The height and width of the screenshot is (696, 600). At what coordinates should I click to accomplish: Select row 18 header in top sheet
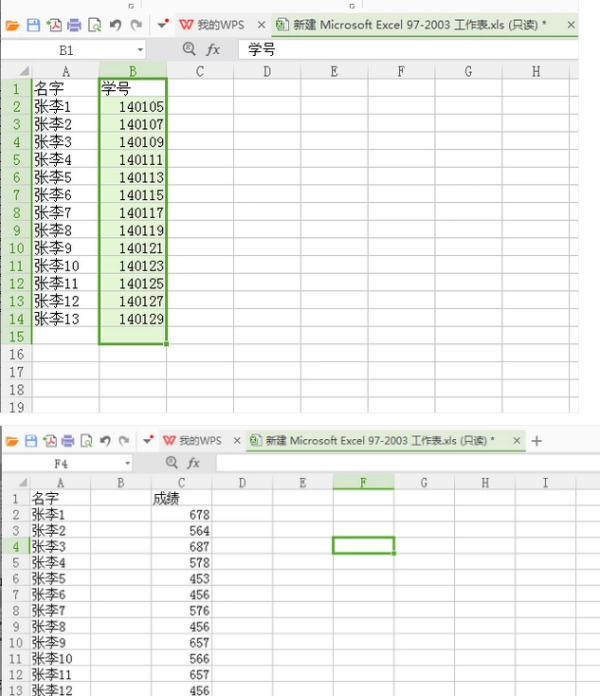pos(16,390)
